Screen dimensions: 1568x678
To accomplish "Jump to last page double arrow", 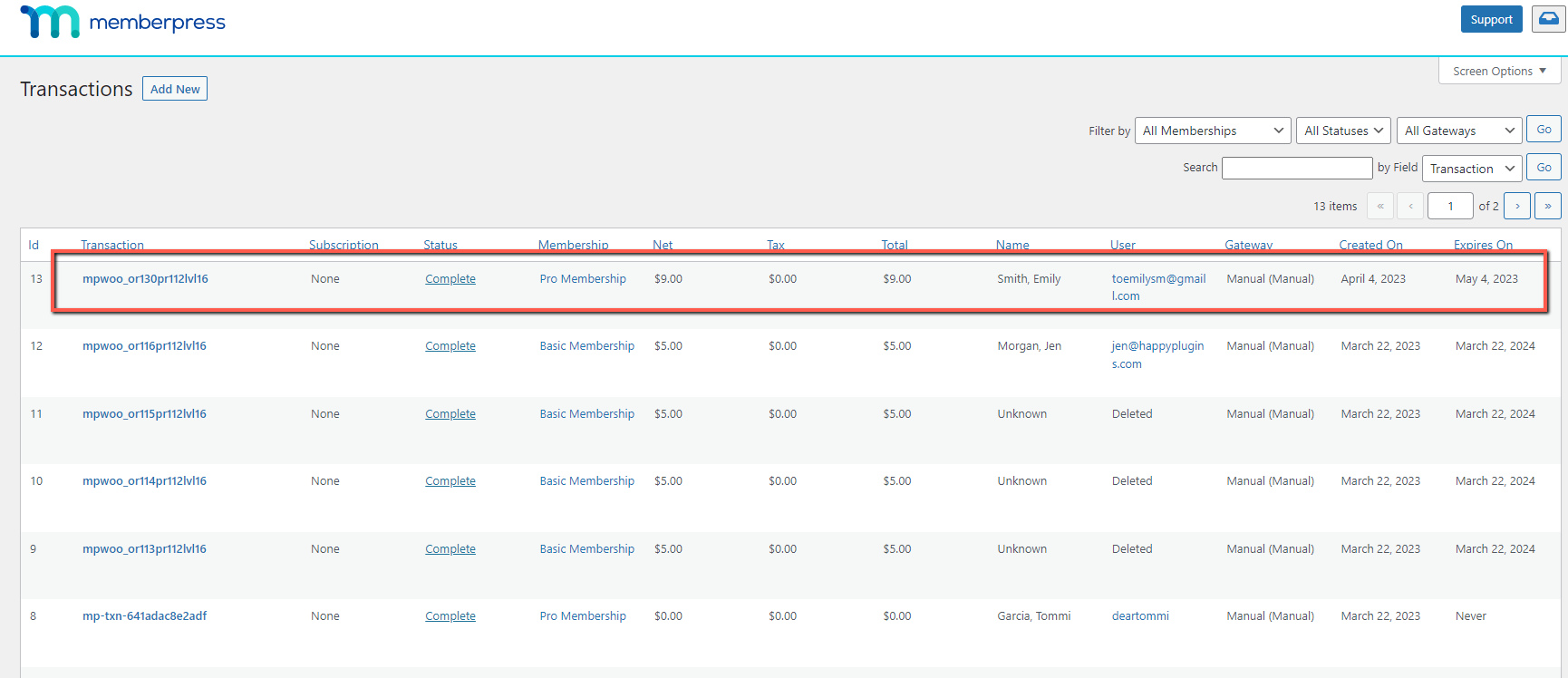I will (1548, 206).
